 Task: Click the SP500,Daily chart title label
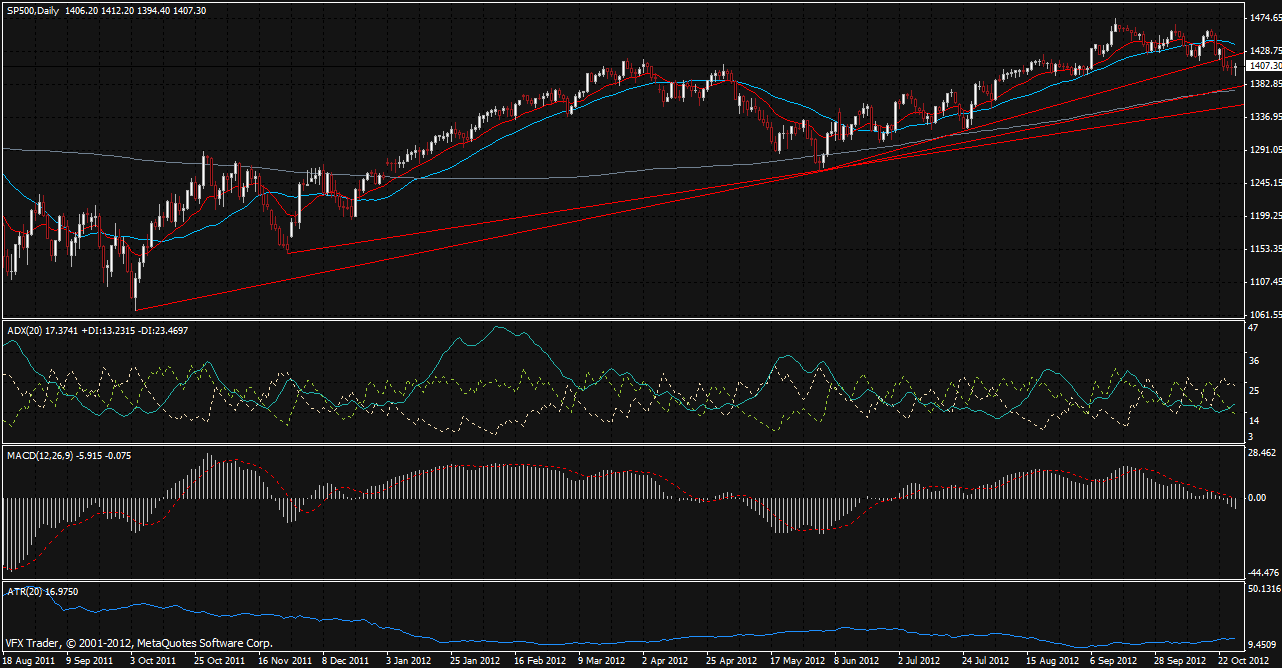(x=31, y=8)
